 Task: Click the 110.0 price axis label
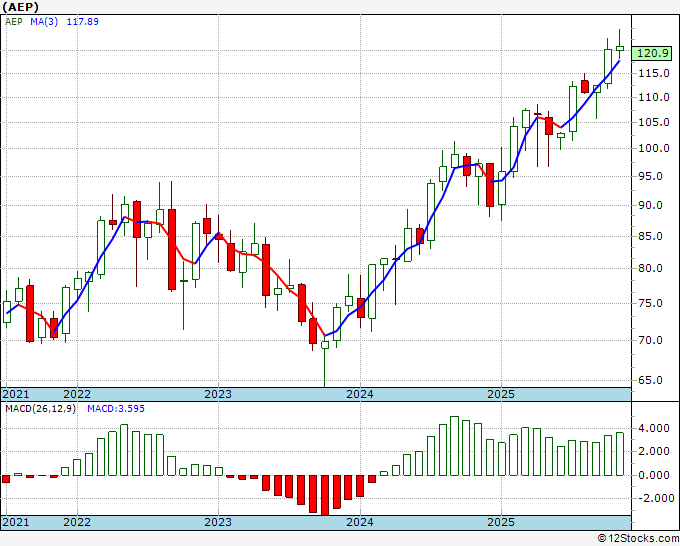point(654,97)
